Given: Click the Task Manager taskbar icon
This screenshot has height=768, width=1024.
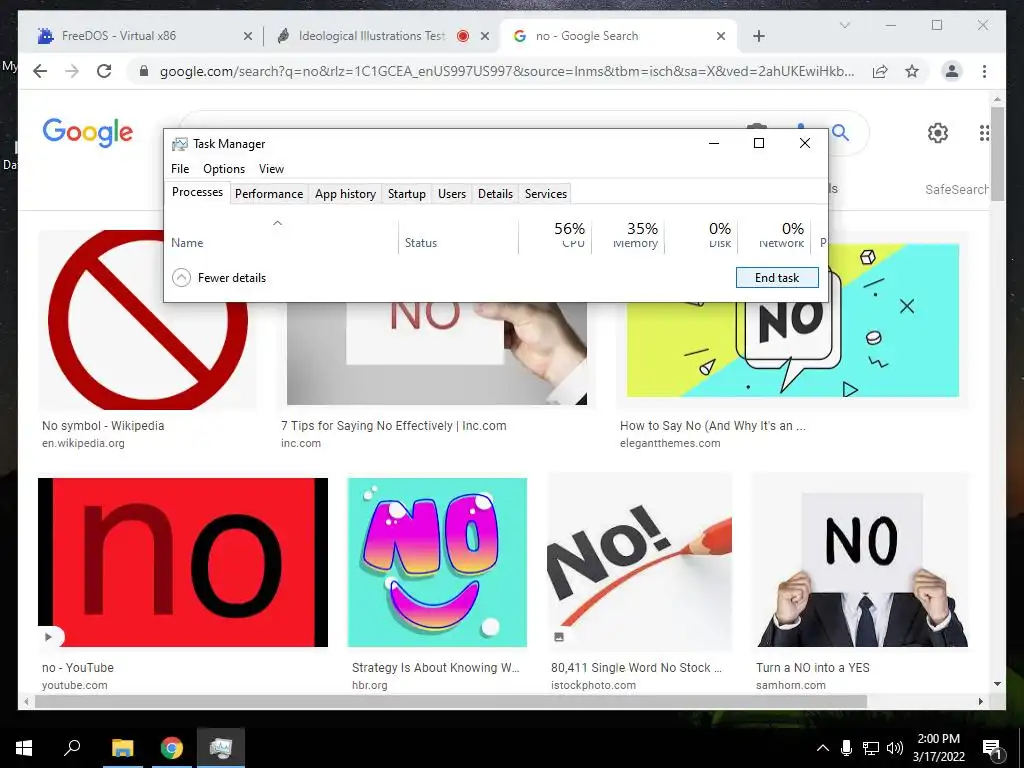Looking at the screenshot, I should (221, 748).
